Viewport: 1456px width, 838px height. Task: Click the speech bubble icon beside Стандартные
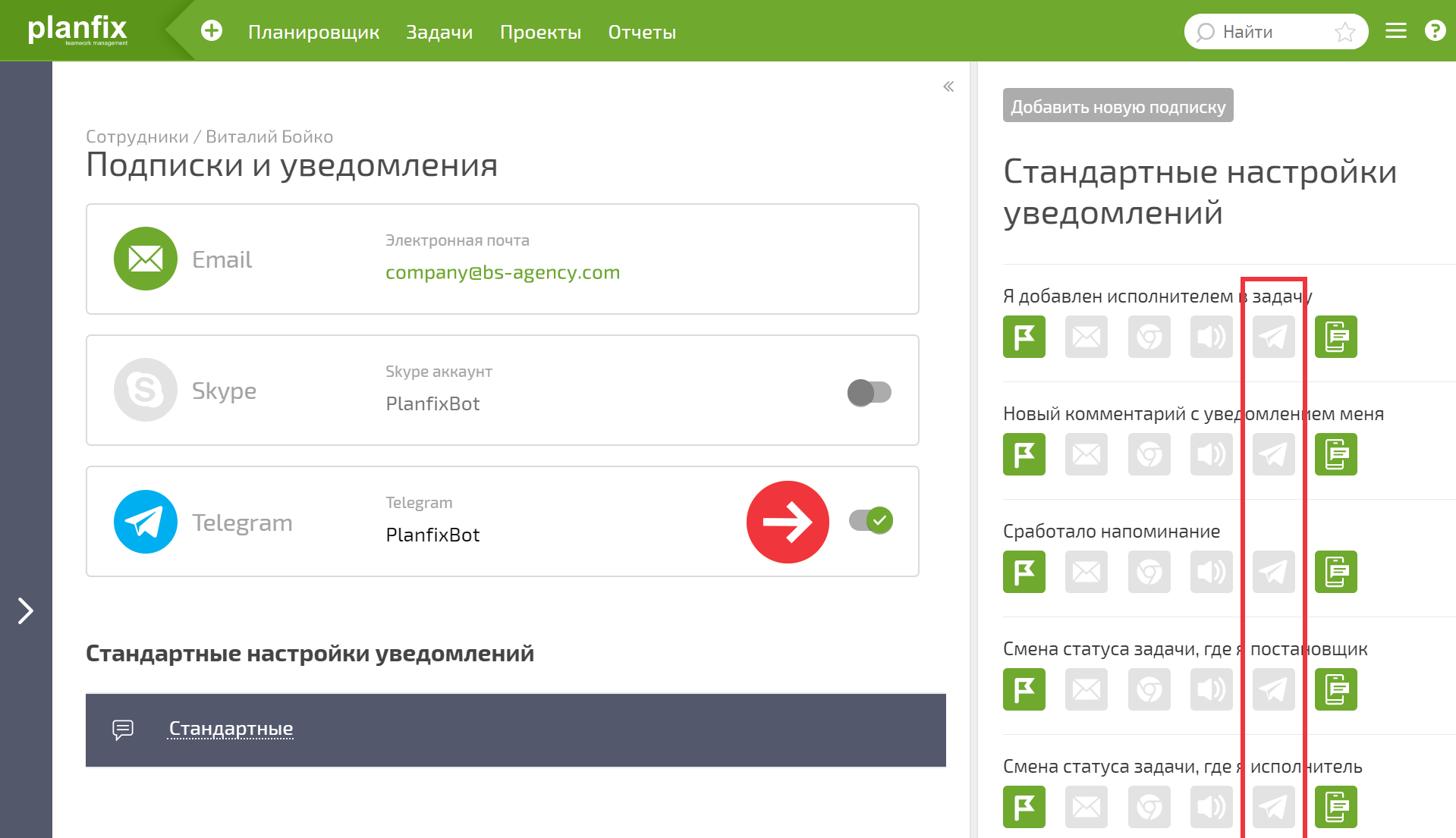(x=123, y=730)
